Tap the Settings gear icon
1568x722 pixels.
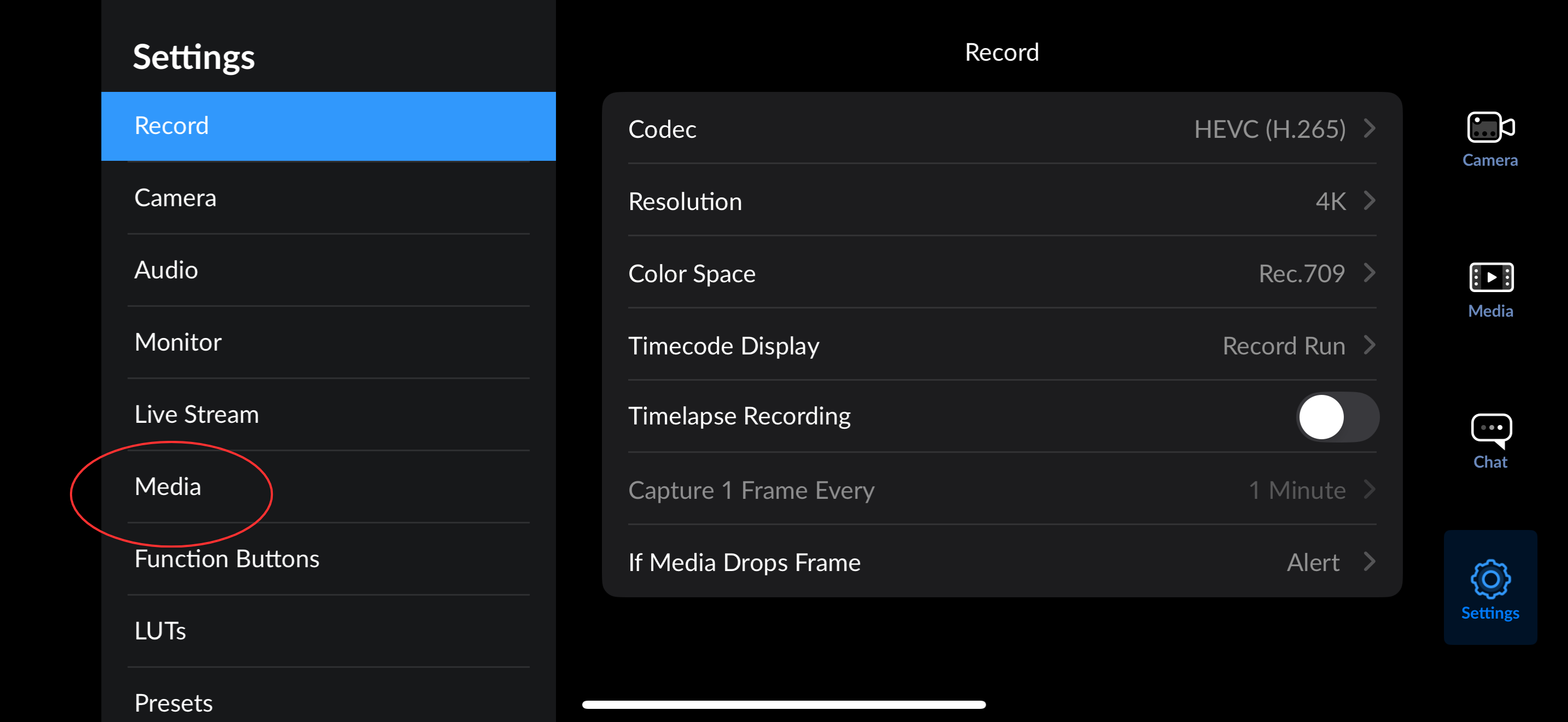pyautogui.click(x=1489, y=580)
